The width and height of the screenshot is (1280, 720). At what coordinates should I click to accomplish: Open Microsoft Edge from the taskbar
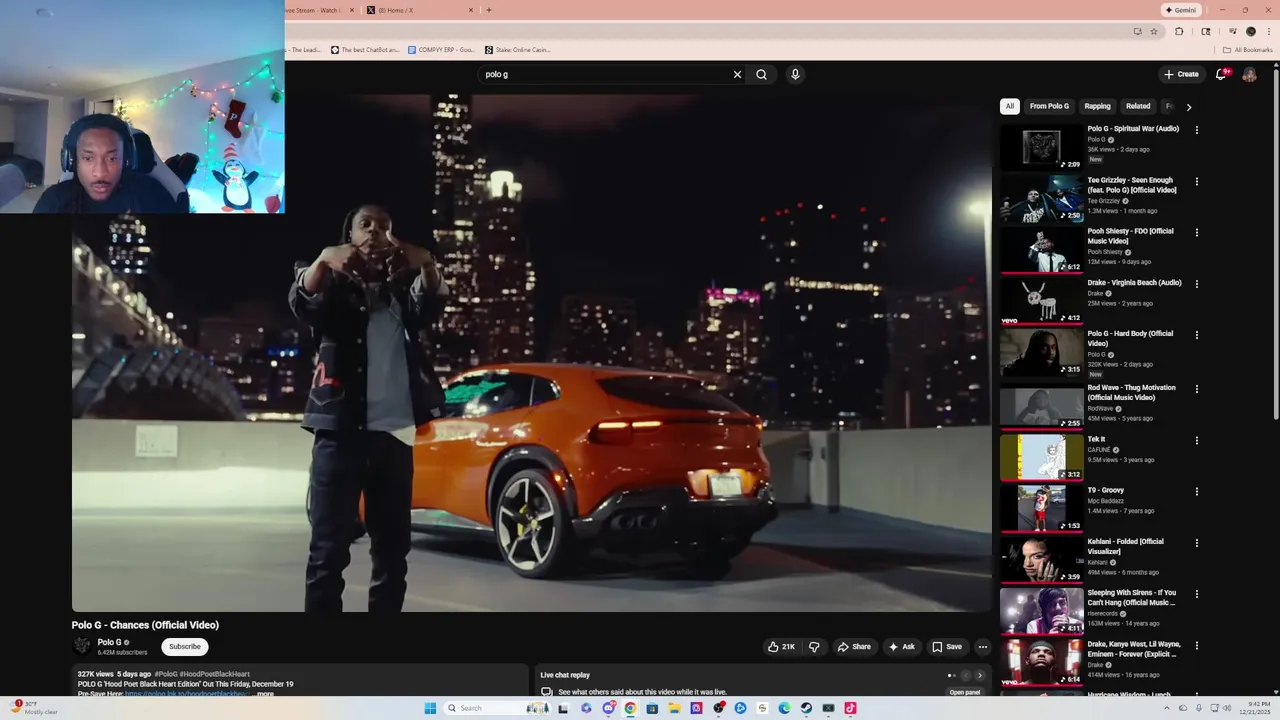pos(784,708)
